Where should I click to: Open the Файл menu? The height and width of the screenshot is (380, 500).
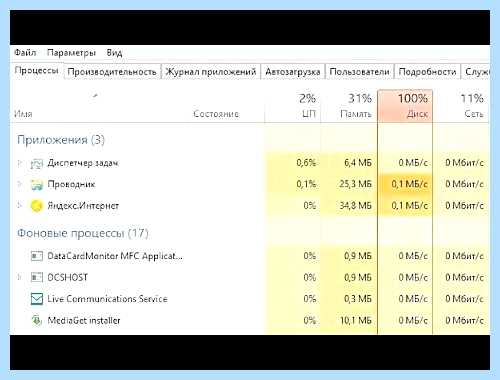(x=25, y=53)
